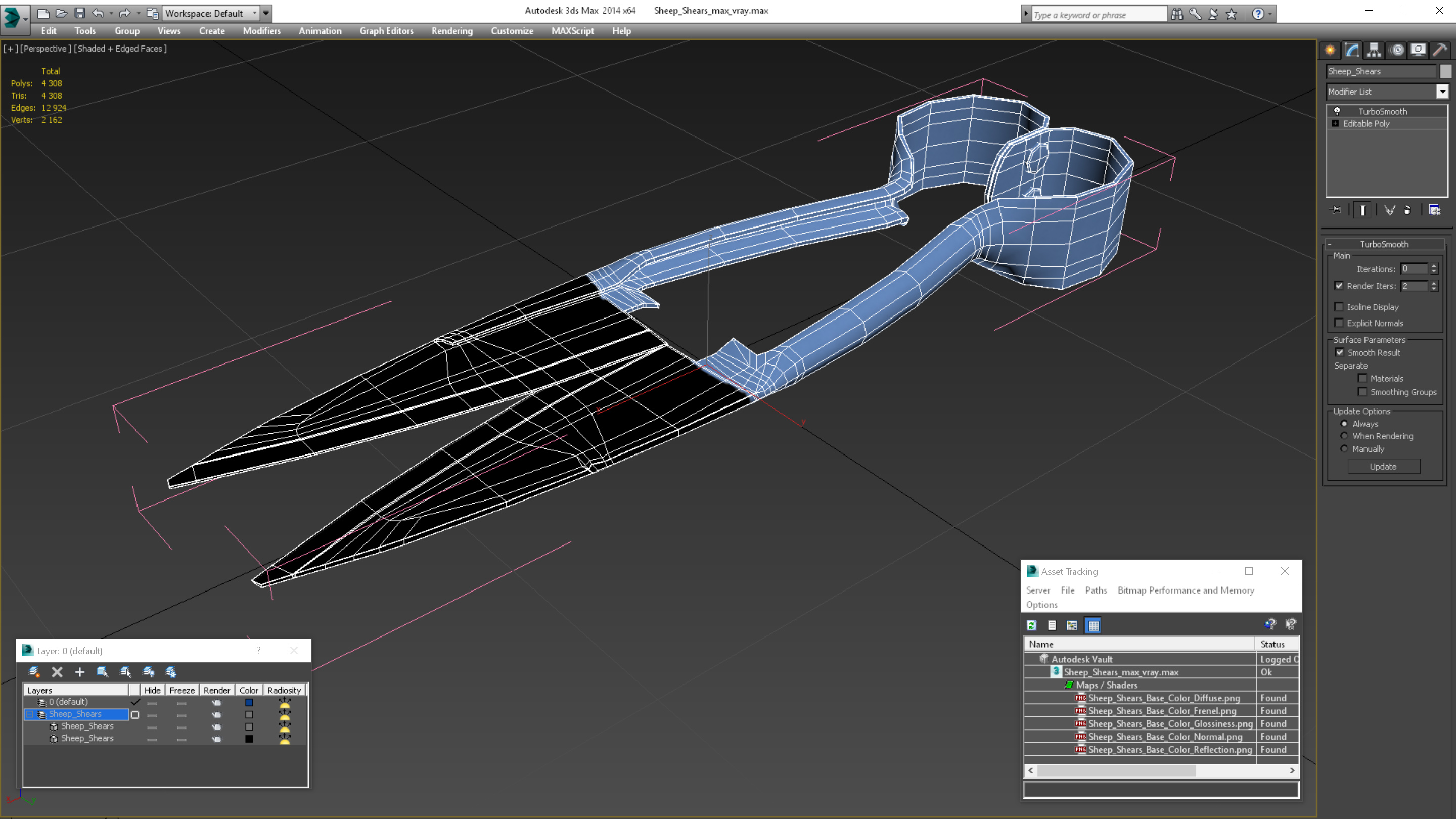
Task: Click Refresh icon in Asset Tracking
Action: [1031, 625]
